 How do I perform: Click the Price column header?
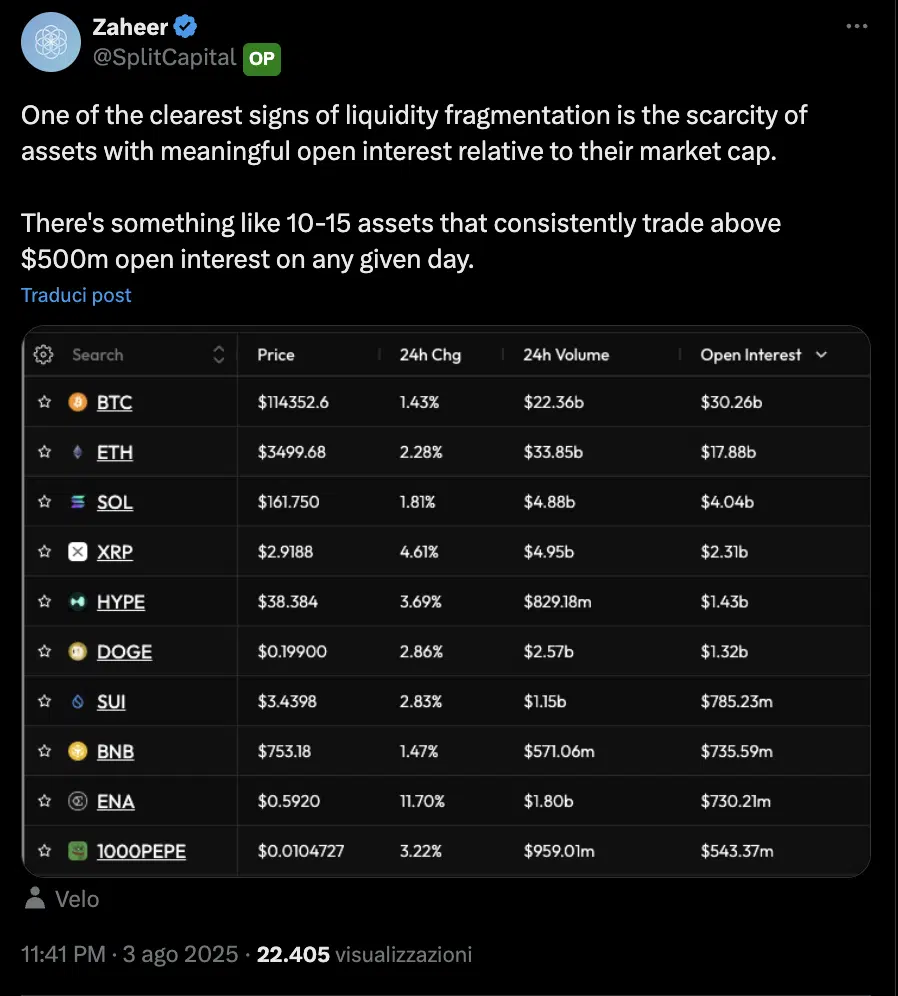click(276, 355)
